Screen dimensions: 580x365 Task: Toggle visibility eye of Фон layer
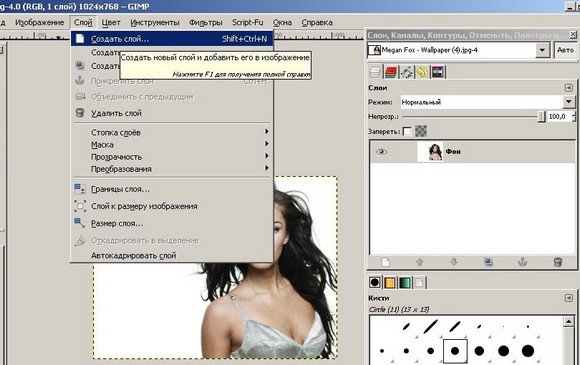coord(381,152)
